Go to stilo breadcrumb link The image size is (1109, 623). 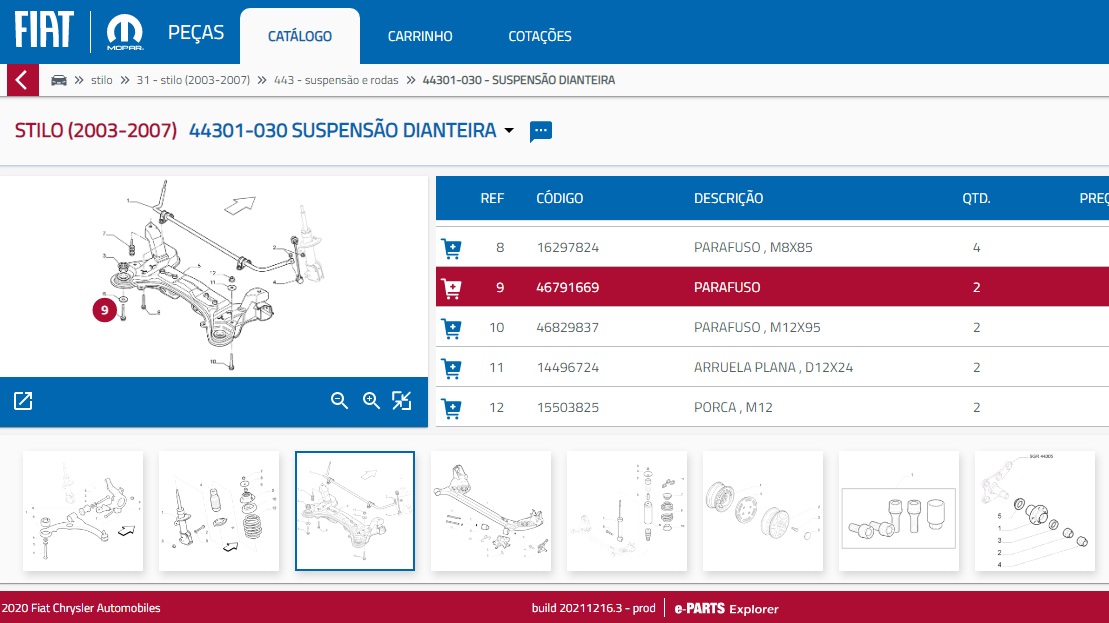click(x=101, y=80)
